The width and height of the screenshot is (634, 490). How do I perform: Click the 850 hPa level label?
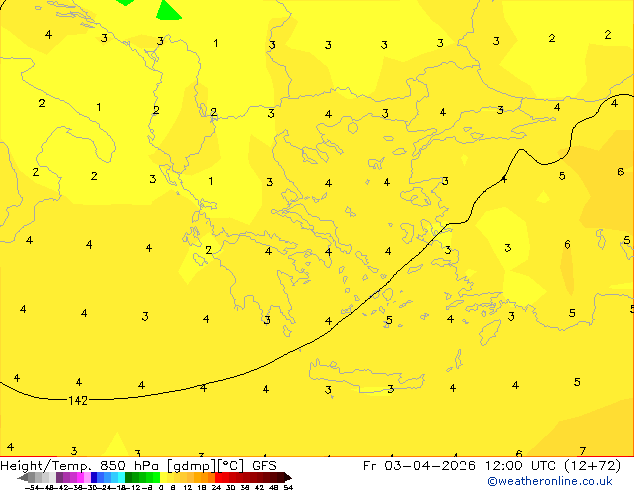pos(129,466)
